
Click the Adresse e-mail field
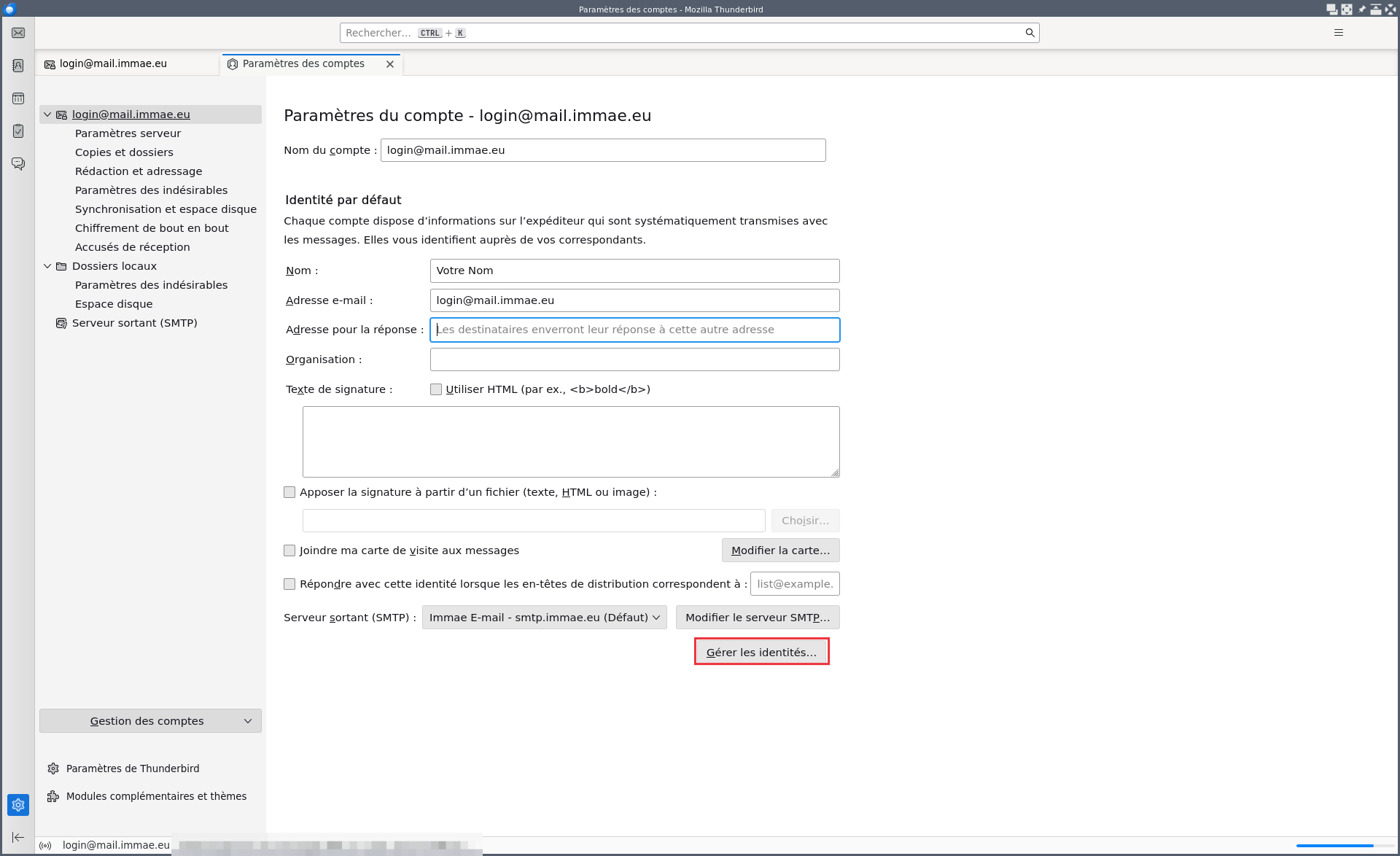(634, 300)
